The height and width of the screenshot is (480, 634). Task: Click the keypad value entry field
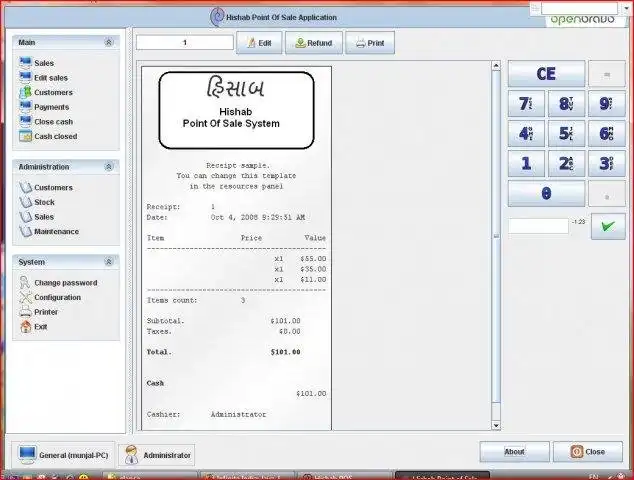click(x=538, y=226)
